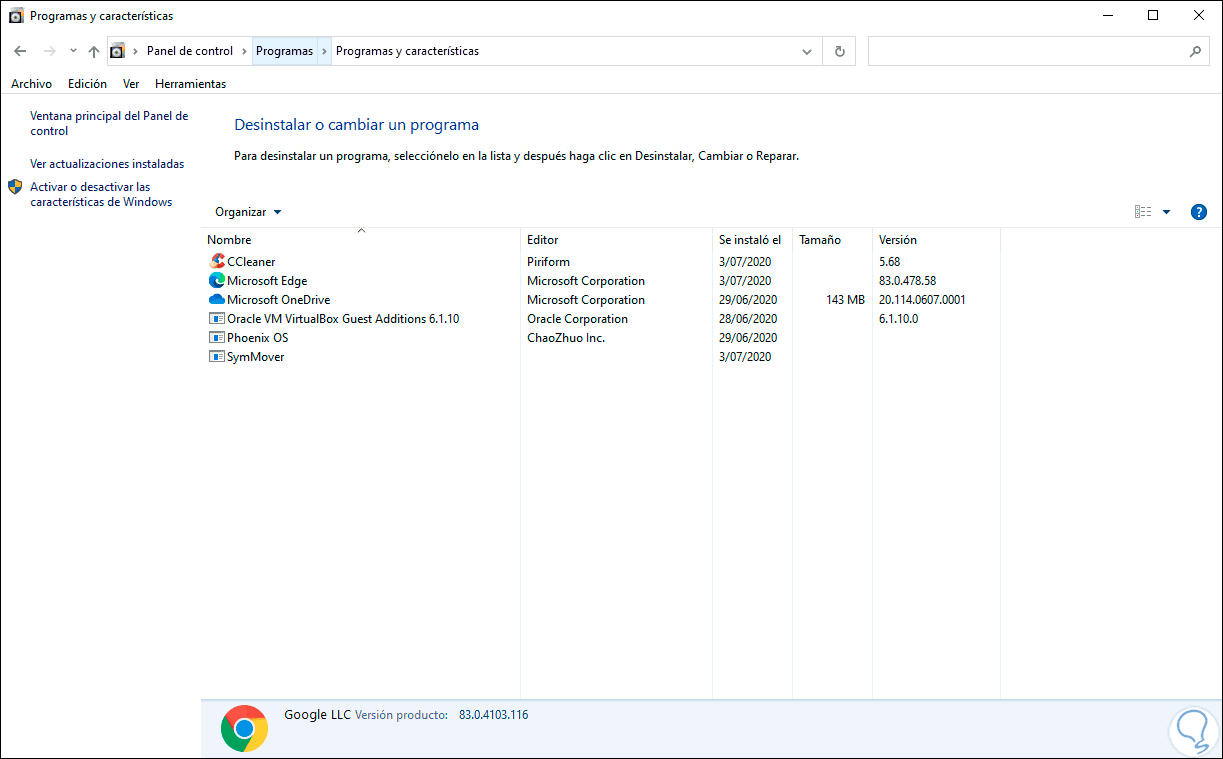Open help with the blue question mark
This screenshot has width=1223, height=759.
pyautogui.click(x=1199, y=212)
